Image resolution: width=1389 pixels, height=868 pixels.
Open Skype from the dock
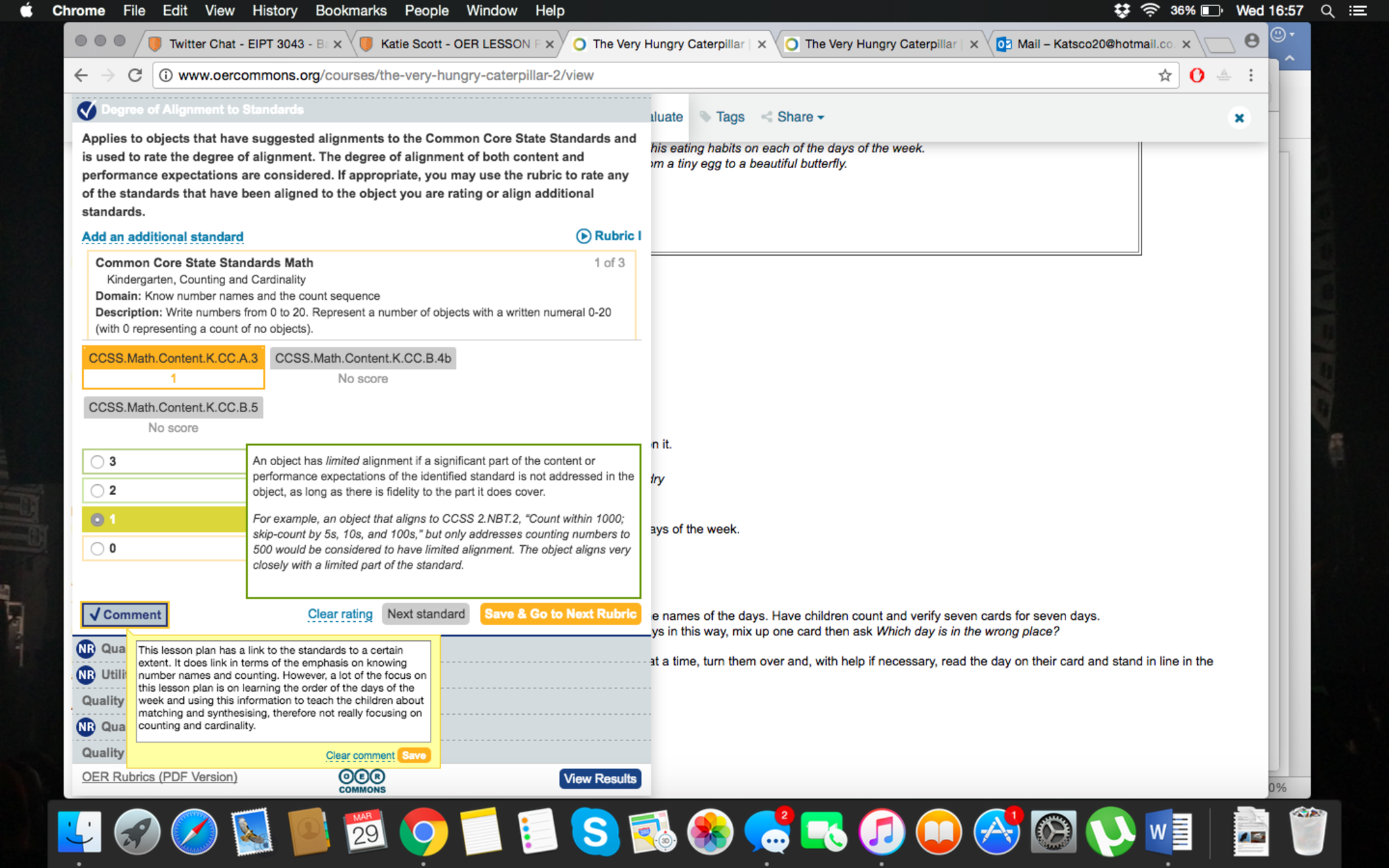click(594, 832)
